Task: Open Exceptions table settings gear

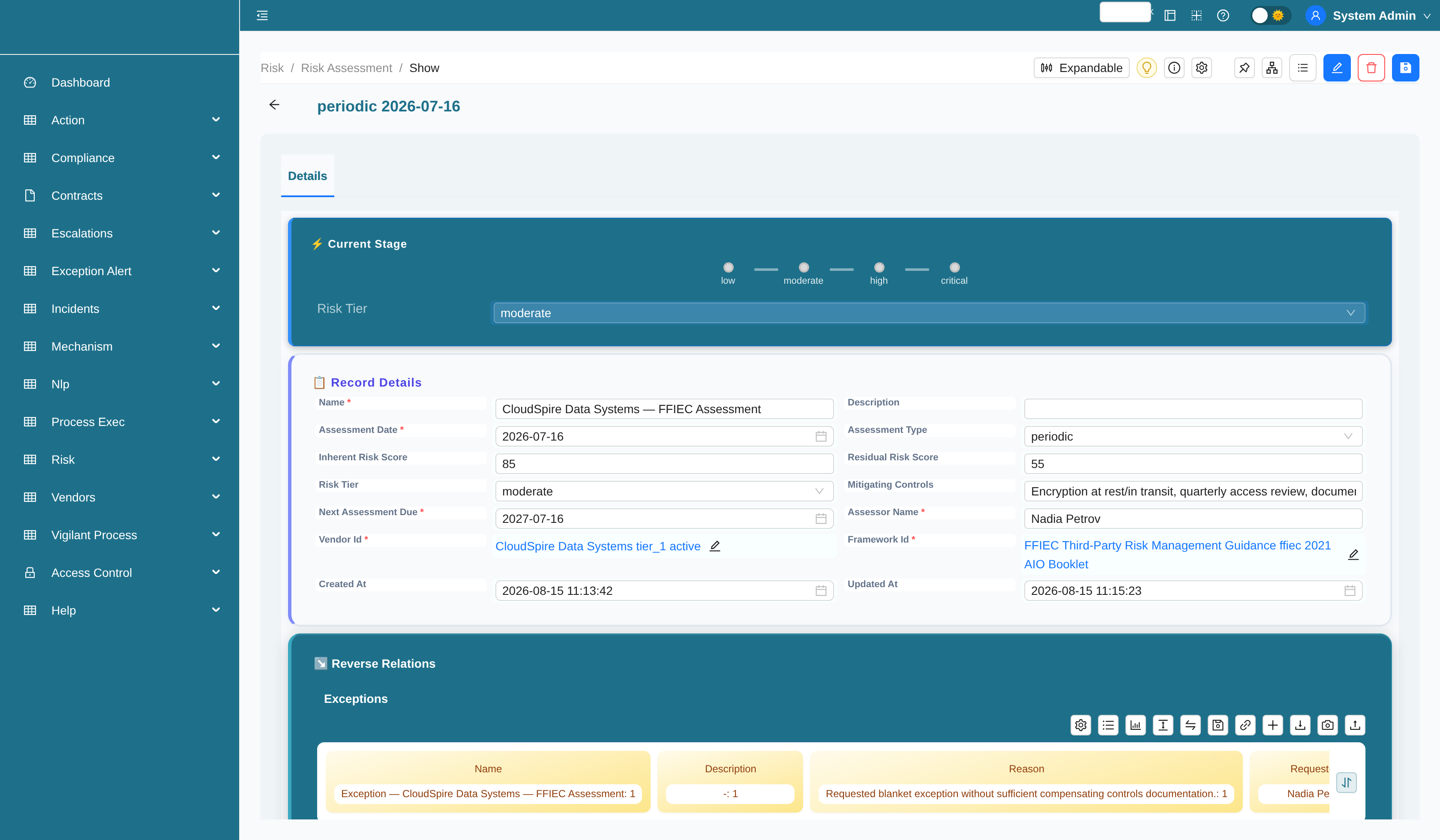Action: pos(1080,725)
